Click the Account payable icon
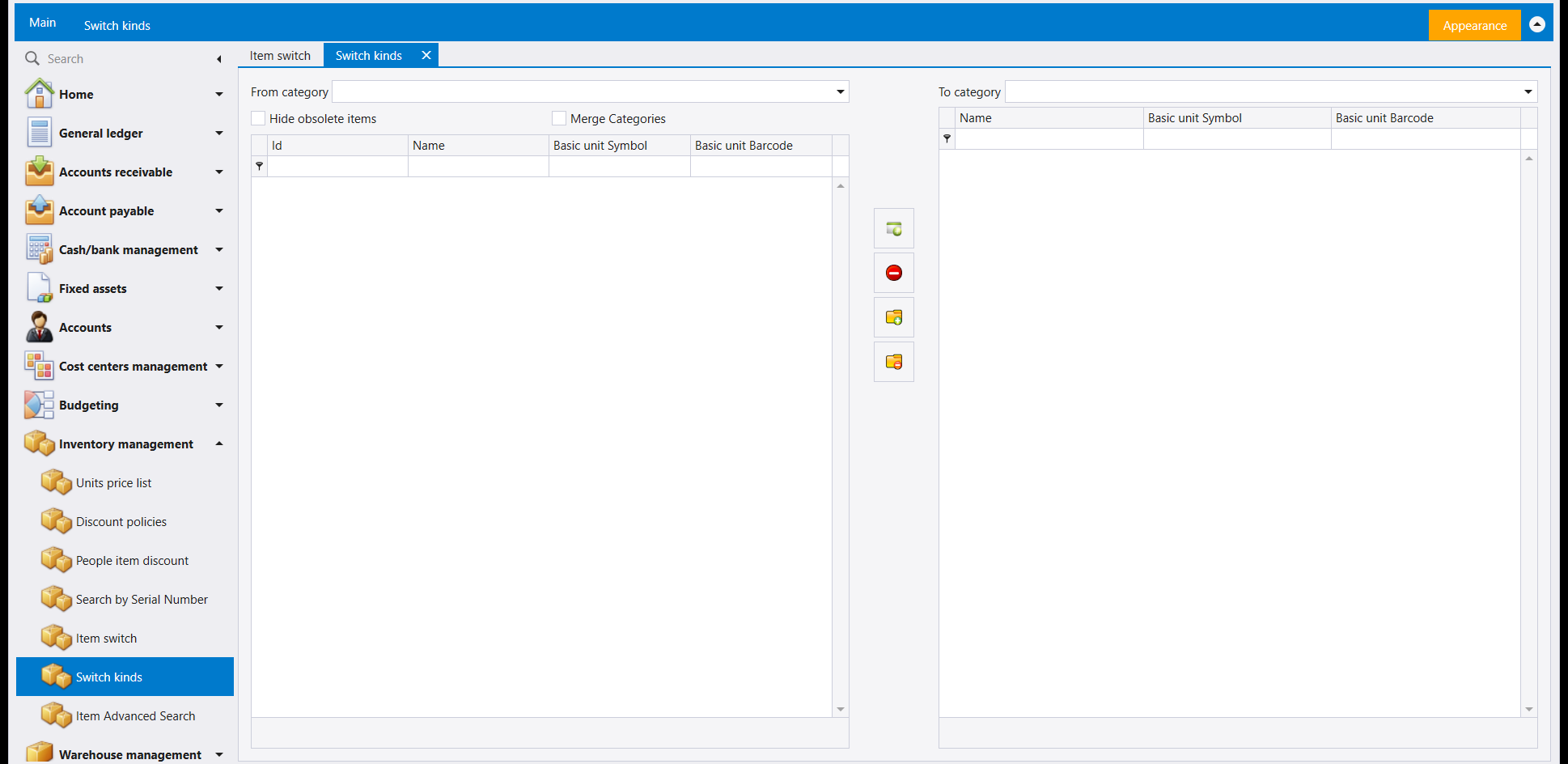 39,210
